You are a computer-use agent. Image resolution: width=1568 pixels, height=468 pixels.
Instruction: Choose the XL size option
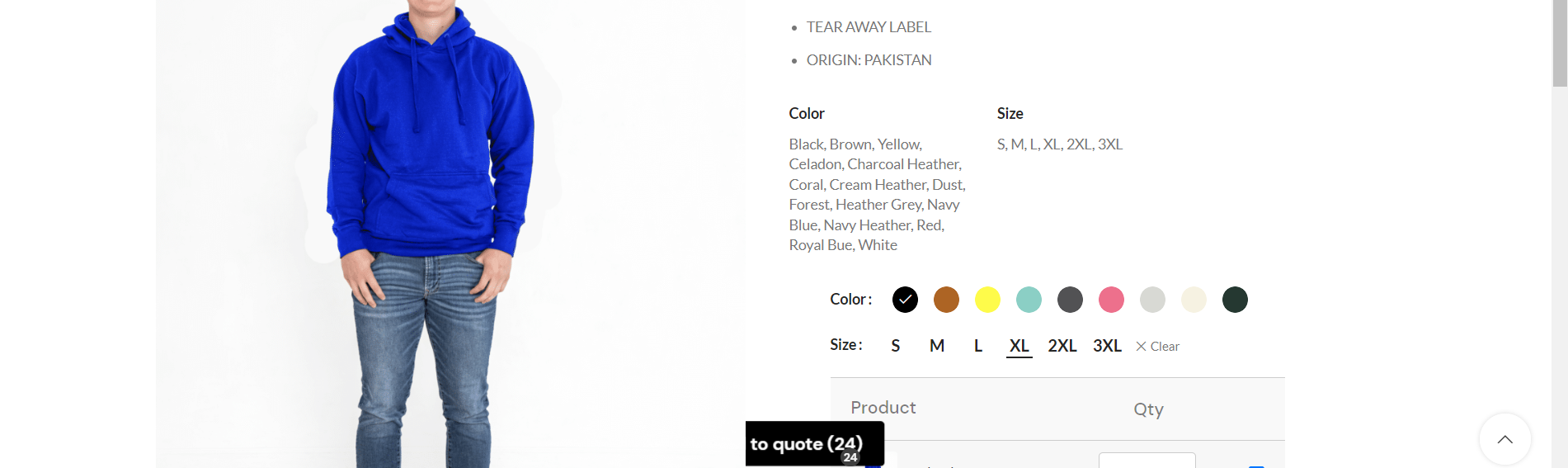(1019, 346)
